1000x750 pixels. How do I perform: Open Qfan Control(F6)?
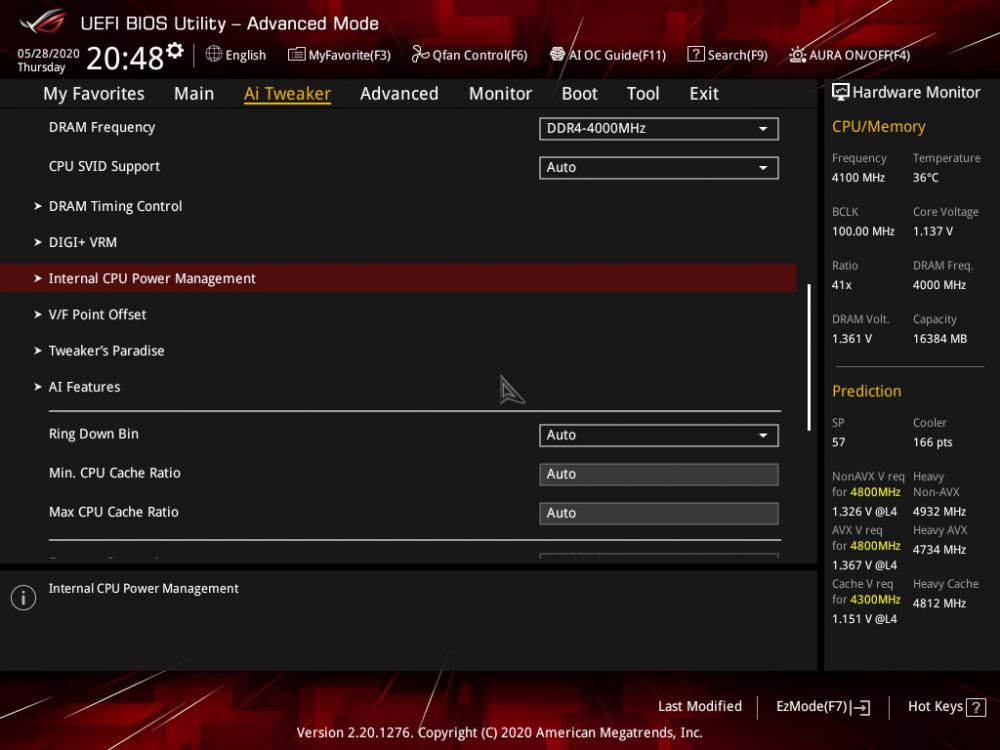point(469,55)
